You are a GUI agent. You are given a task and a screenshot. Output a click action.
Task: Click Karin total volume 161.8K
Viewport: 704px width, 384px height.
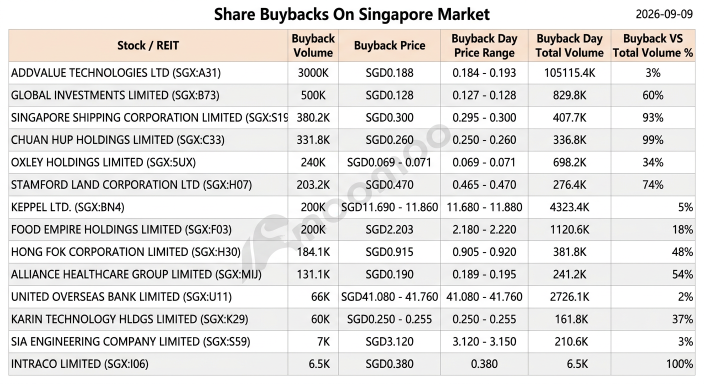tap(571, 319)
